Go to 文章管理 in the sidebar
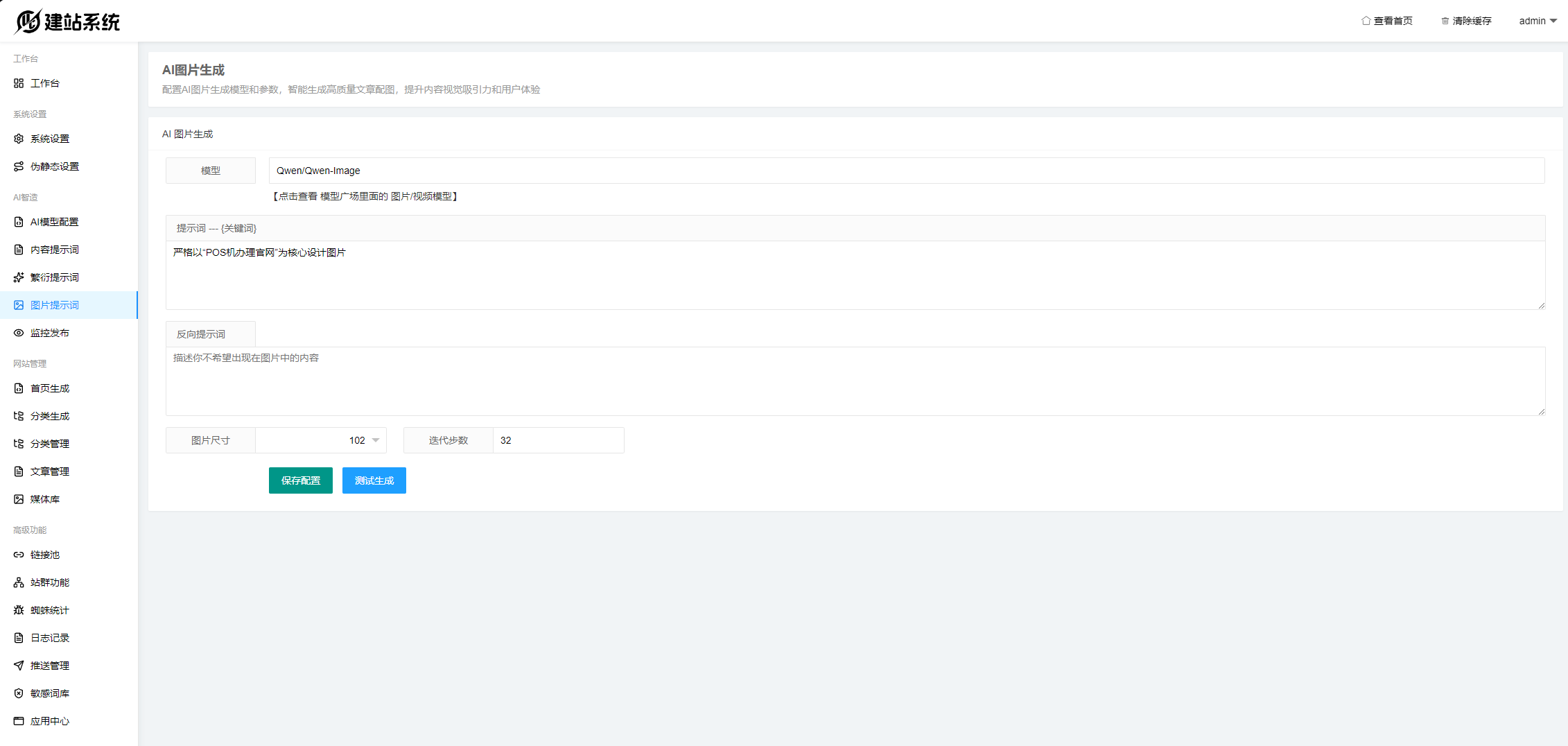The image size is (1568, 746). click(49, 471)
